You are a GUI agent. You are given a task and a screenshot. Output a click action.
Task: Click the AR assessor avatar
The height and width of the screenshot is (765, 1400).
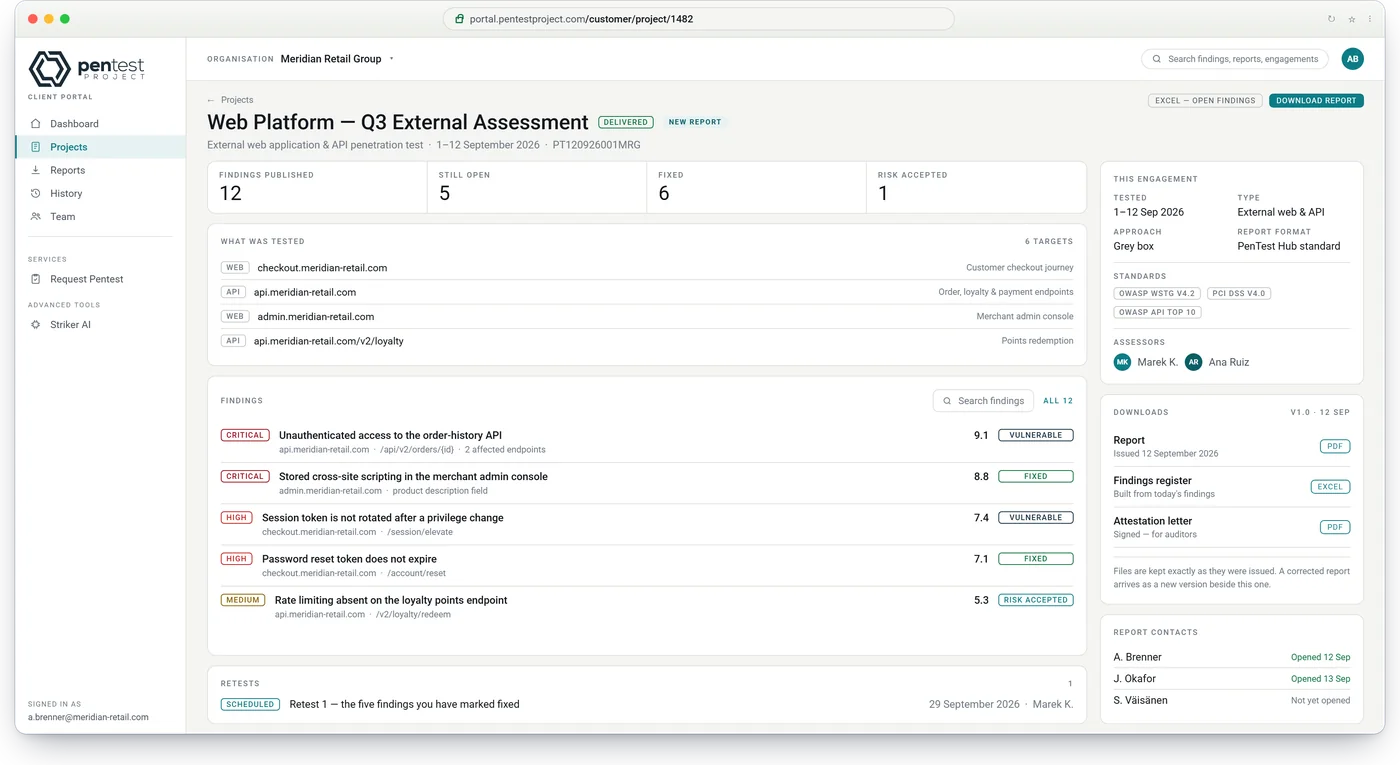[1193, 362]
